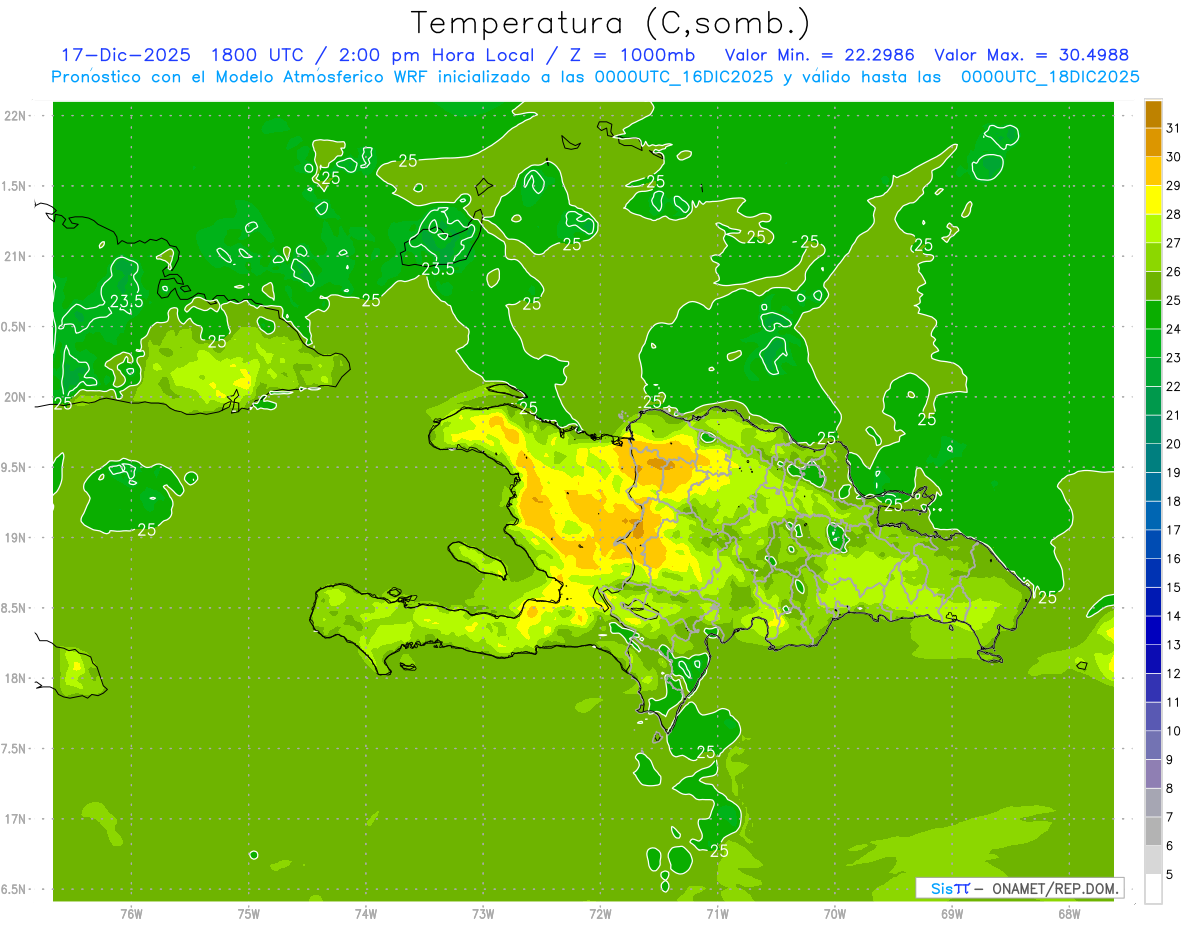This screenshot has width=1200, height=927.
Task: Click the legend value 31
Action: 1174,127
